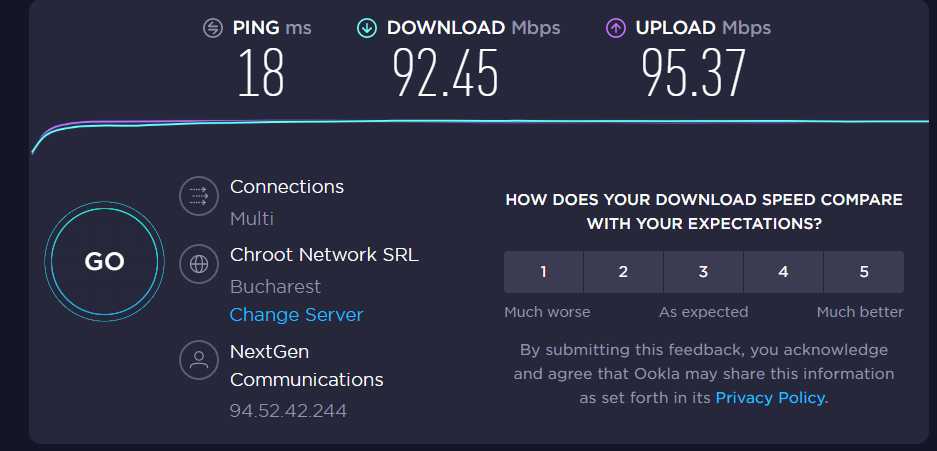Rate download speed as 1
The width and height of the screenshot is (937, 451).
point(543,272)
